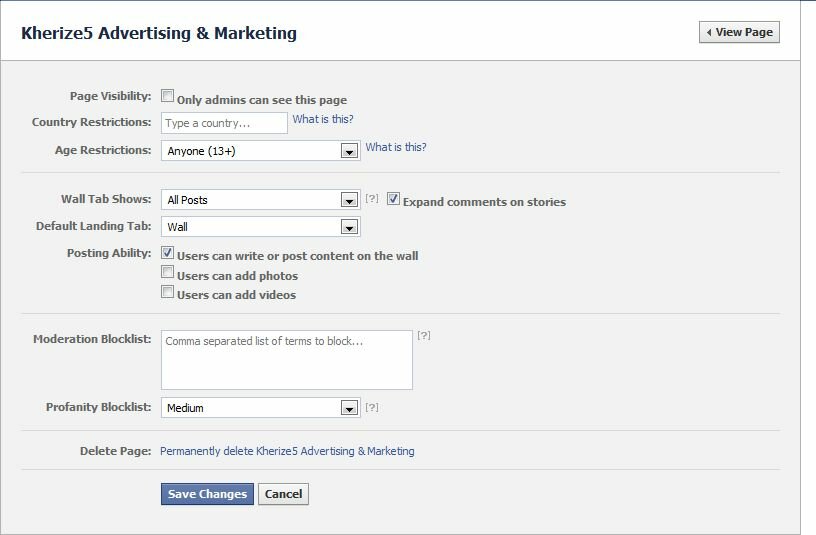Click the help icon beside Profanity Blocklist
816x535 pixels.
pos(372,407)
